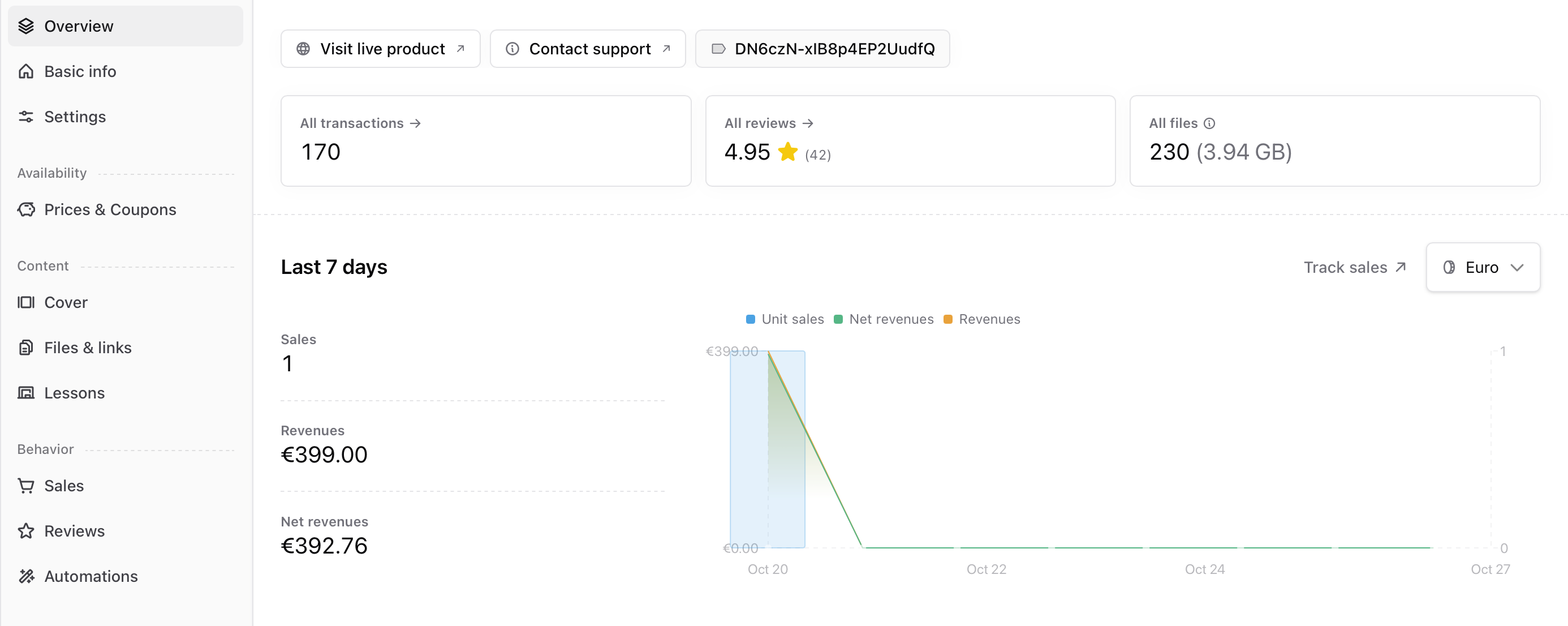
Task: Toggle the Net revenues legend entry
Action: (x=884, y=319)
